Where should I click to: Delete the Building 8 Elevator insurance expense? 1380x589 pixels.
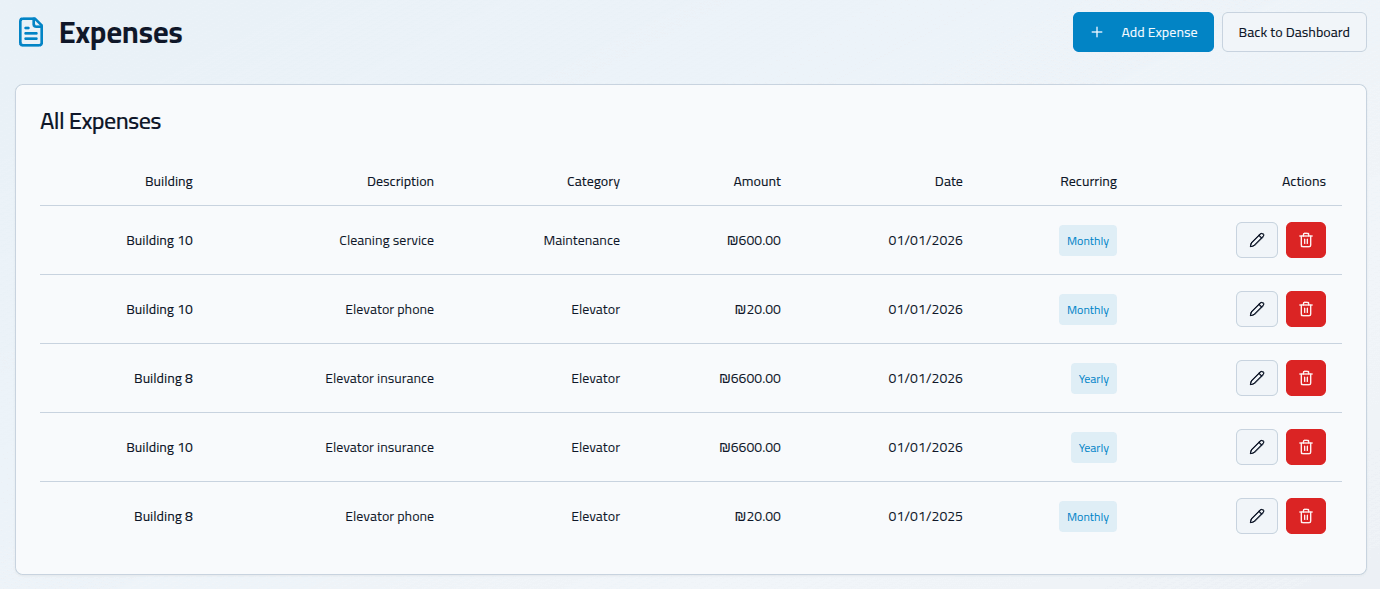coord(1305,378)
